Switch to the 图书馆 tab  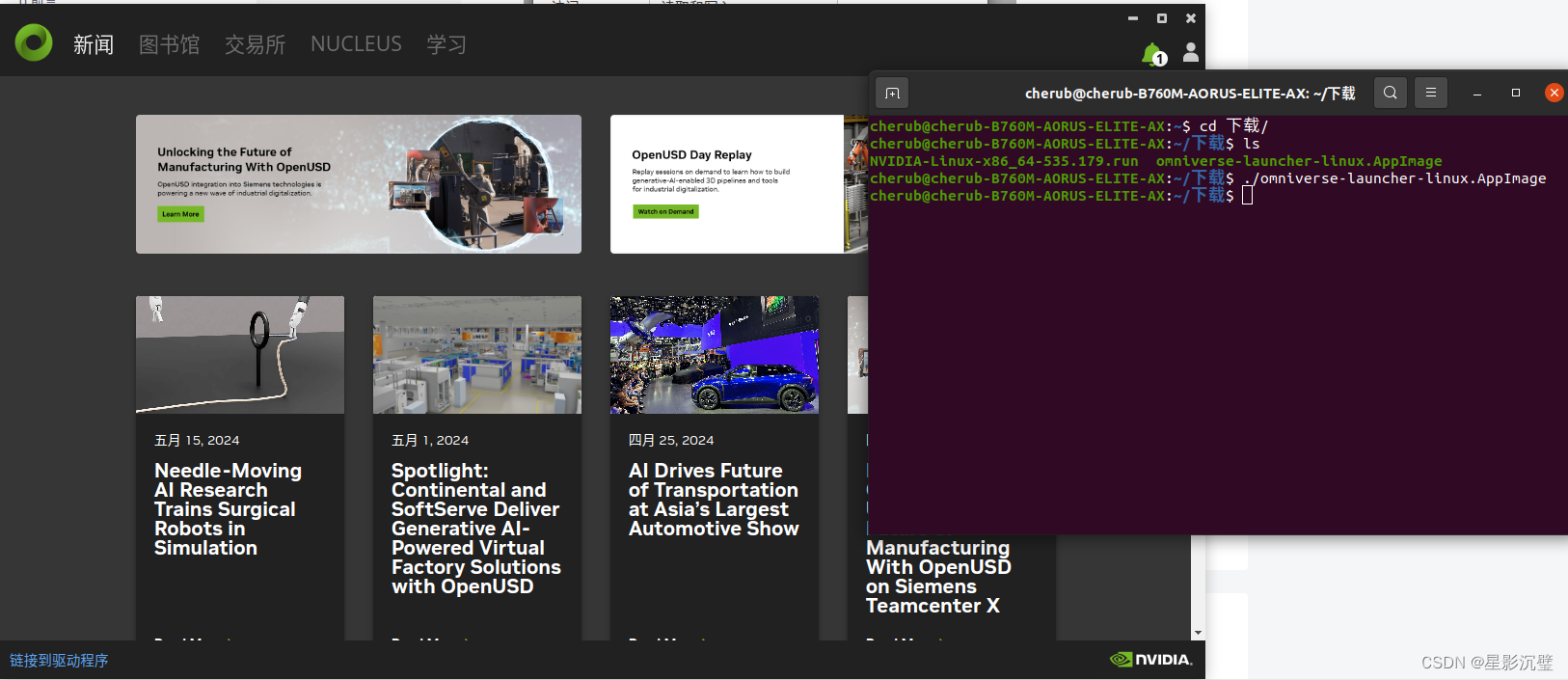click(169, 44)
